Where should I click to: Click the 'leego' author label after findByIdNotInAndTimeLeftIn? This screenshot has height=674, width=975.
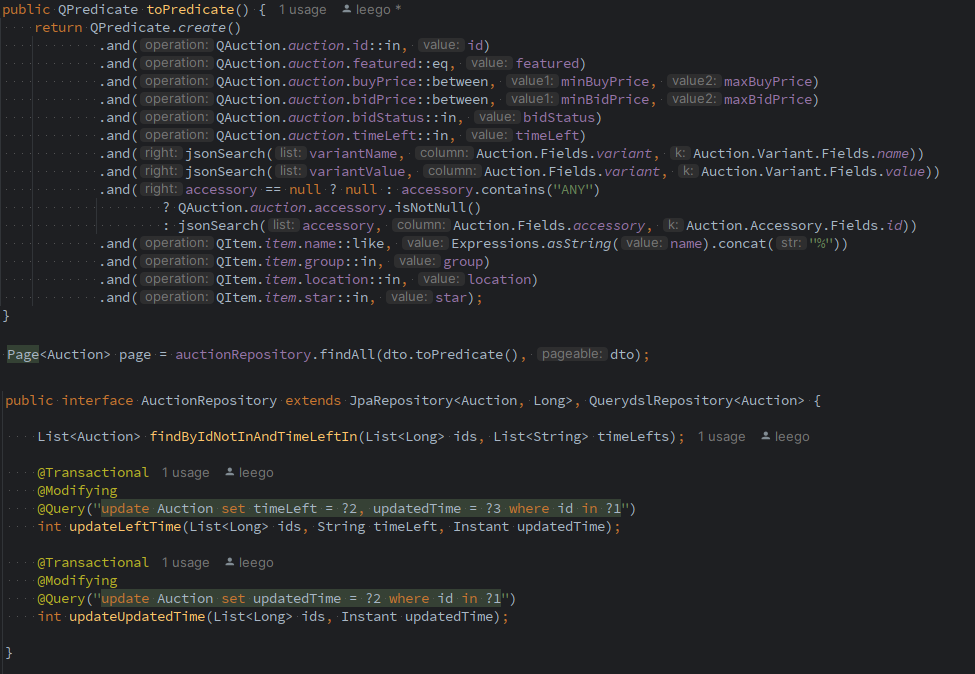tap(792, 436)
